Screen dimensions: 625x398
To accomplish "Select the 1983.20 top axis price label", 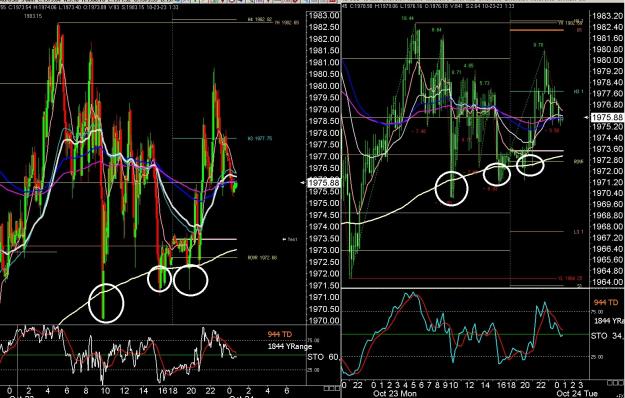I will [x=608, y=16].
